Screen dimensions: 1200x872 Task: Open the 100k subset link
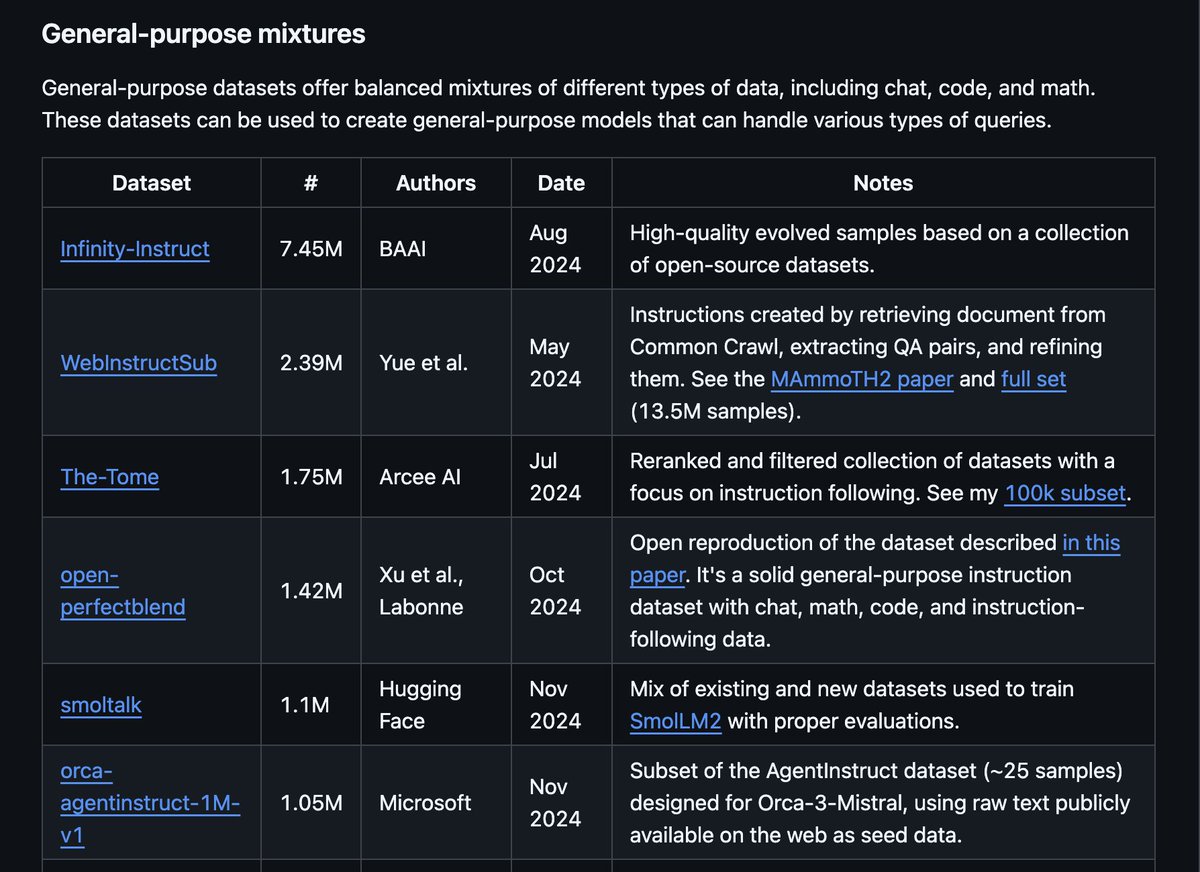[x=1065, y=493]
